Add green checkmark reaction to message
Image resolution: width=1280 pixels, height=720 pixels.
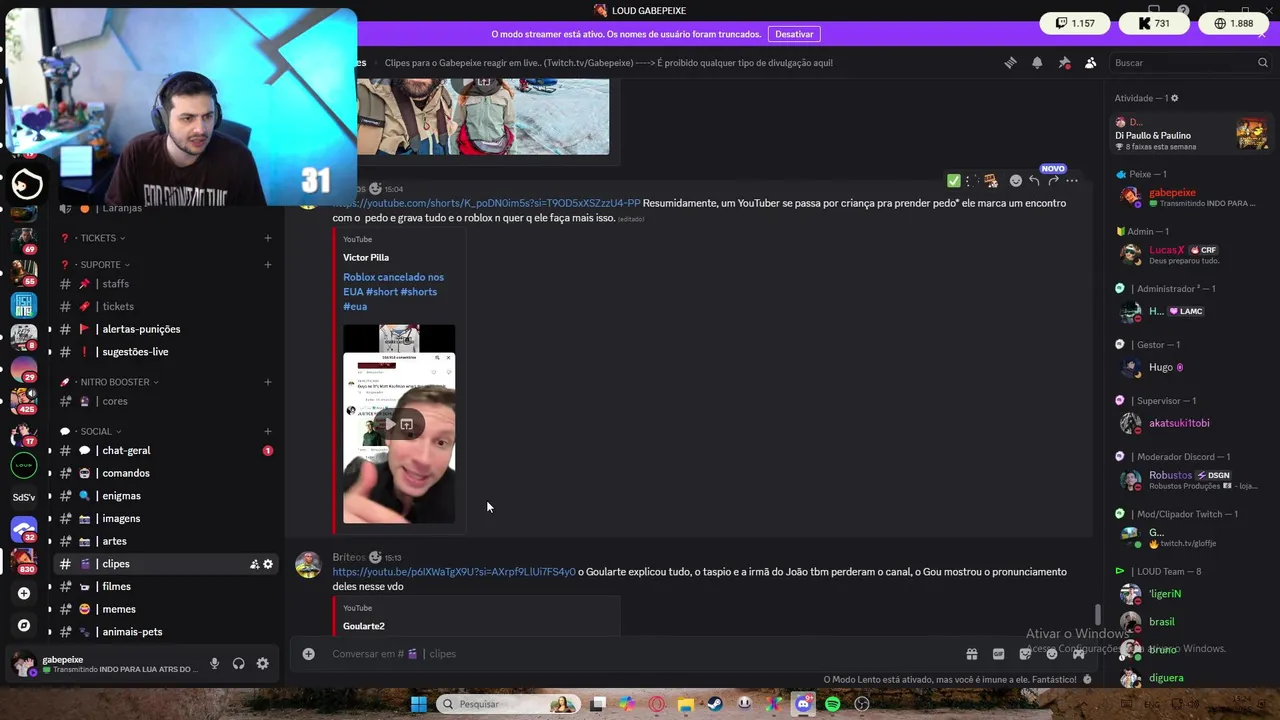pyautogui.click(x=954, y=181)
